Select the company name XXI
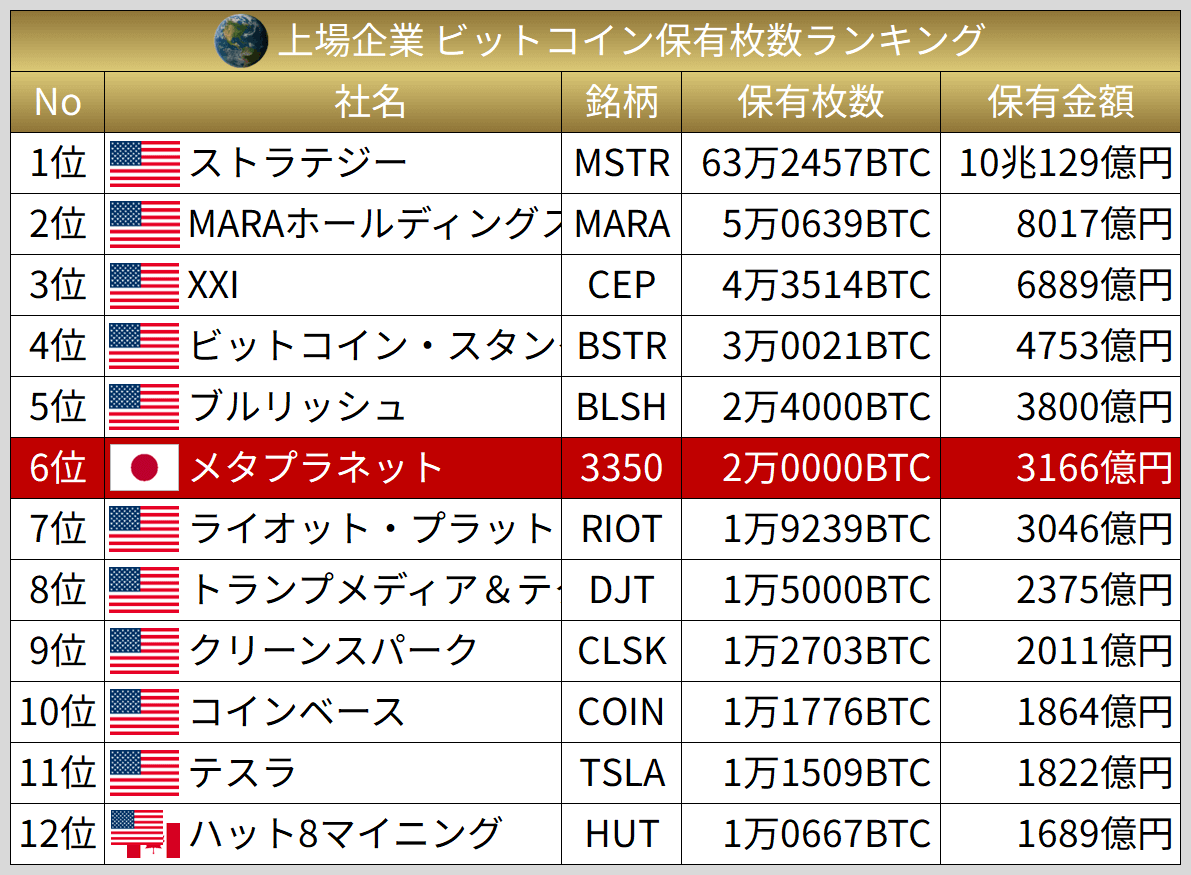Screen dimensions: 1191x875 [213, 286]
